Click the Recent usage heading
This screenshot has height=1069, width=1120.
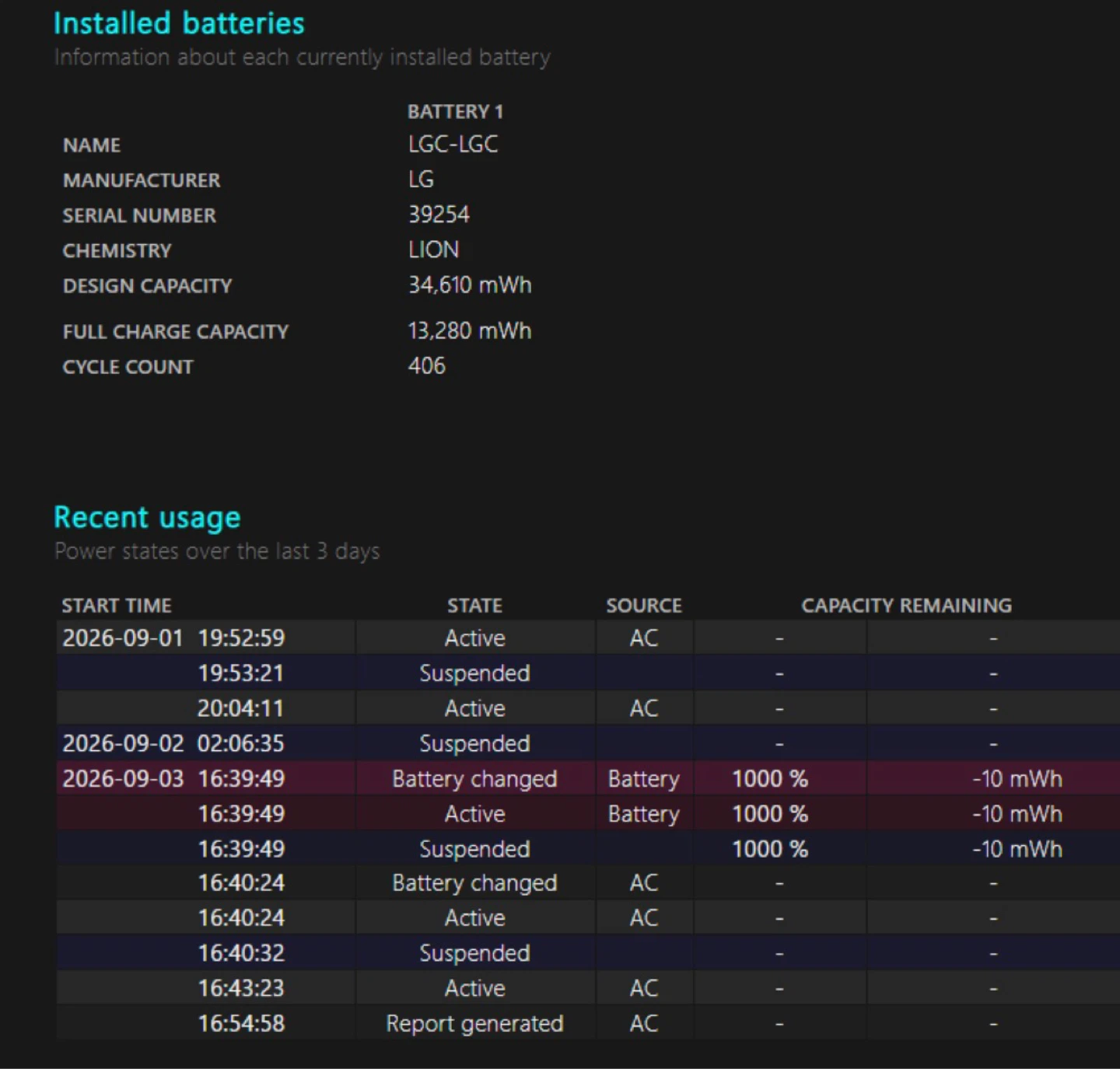coord(147,517)
